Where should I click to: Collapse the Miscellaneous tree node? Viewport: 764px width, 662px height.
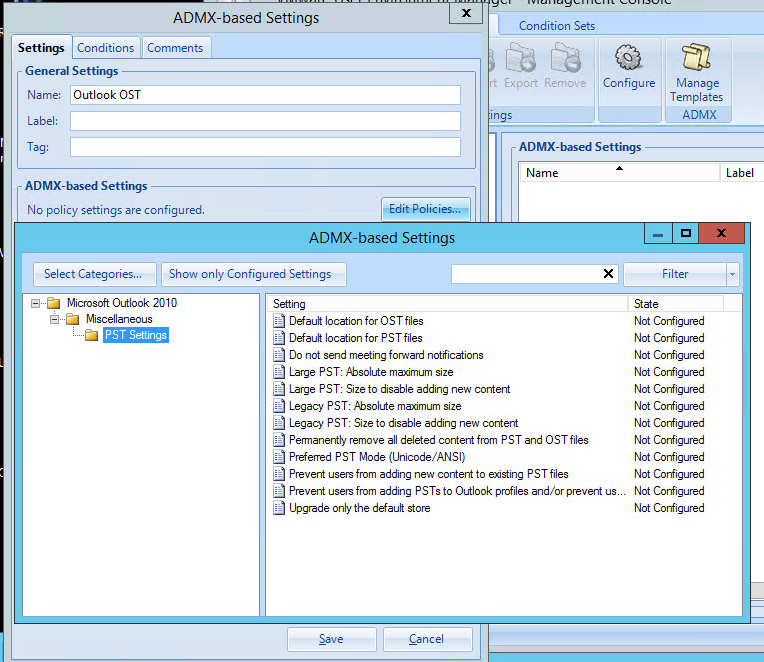(54, 320)
